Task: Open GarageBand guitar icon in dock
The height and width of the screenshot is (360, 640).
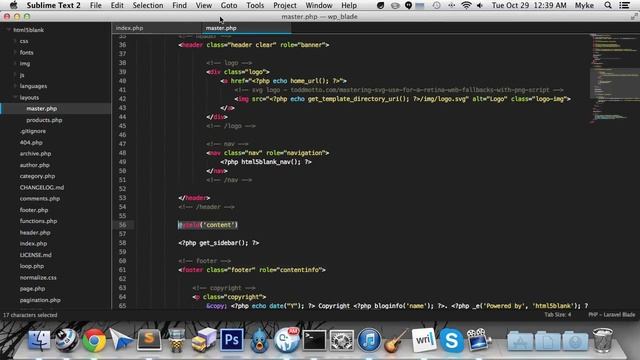Action: click(x=396, y=340)
